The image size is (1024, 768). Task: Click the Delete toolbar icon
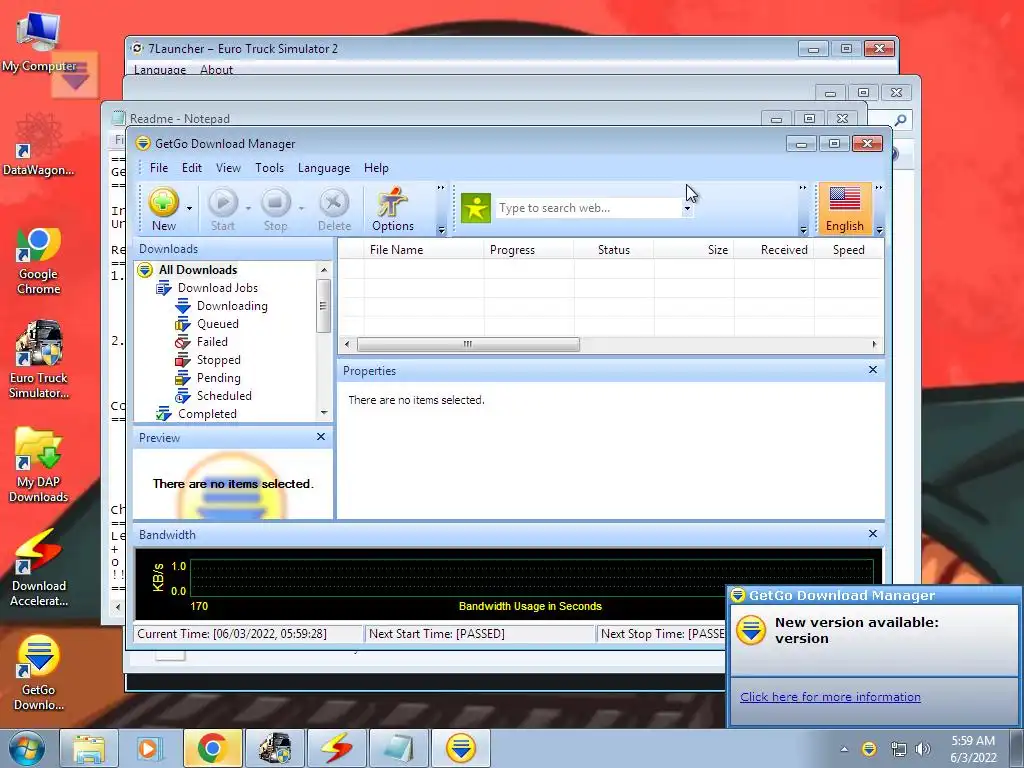pyautogui.click(x=334, y=209)
